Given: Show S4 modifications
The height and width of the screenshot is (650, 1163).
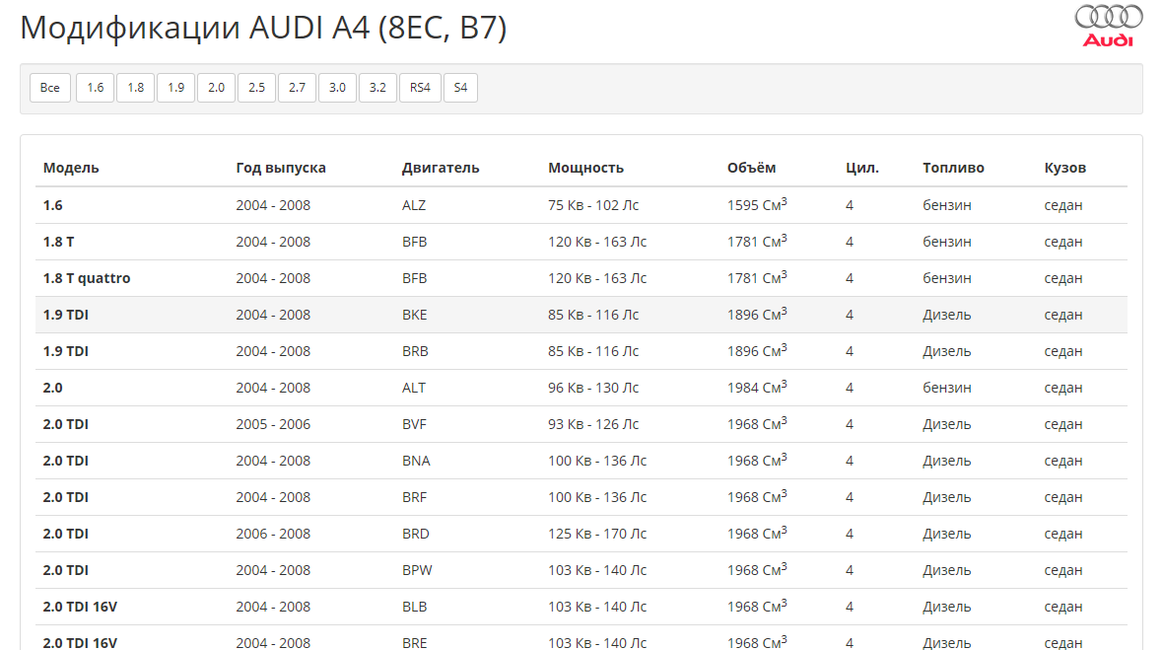Looking at the screenshot, I should [460, 88].
